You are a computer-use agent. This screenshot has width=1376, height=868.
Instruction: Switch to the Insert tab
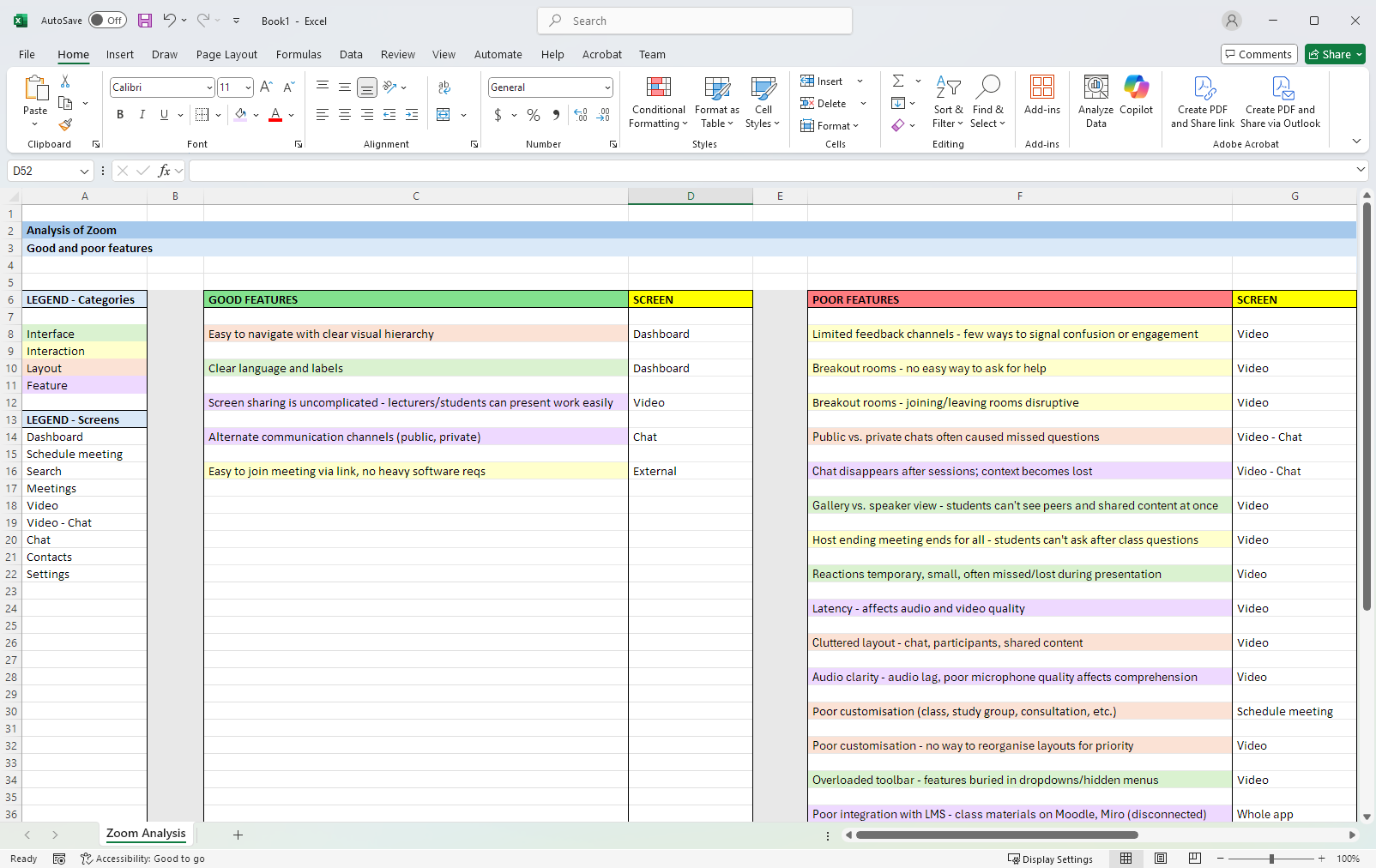pos(120,54)
